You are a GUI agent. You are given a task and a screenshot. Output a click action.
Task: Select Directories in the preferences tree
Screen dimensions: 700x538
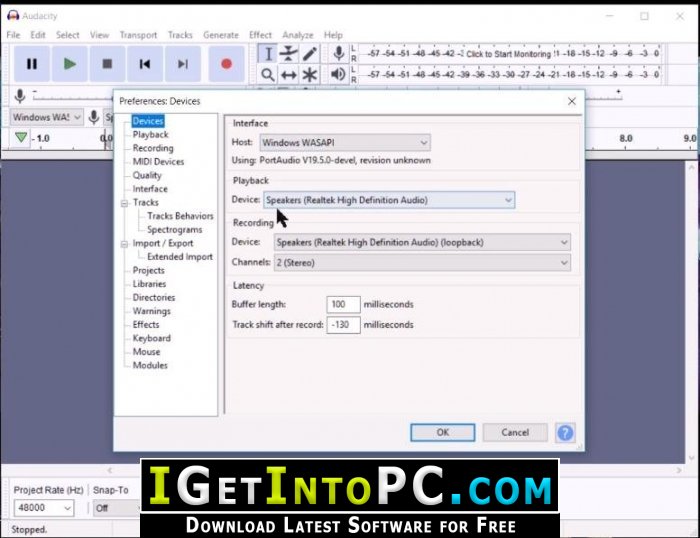coord(154,297)
